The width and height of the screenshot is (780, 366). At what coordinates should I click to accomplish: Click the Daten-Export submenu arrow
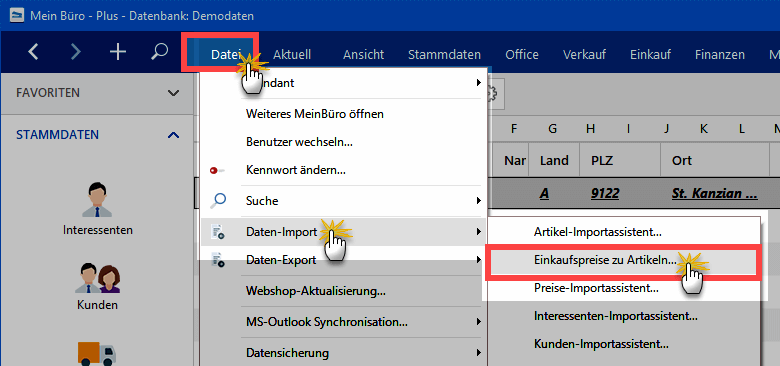479,260
